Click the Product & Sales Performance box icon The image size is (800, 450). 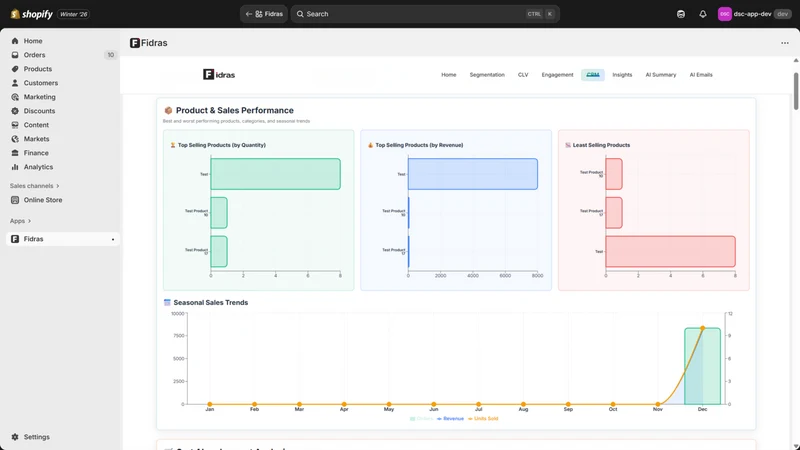[168, 110]
